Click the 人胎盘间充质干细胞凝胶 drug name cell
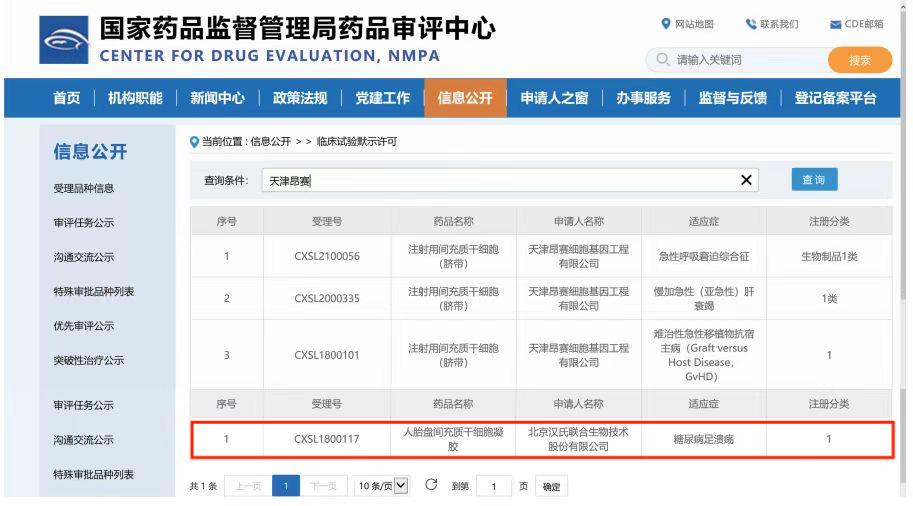 [453, 439]
